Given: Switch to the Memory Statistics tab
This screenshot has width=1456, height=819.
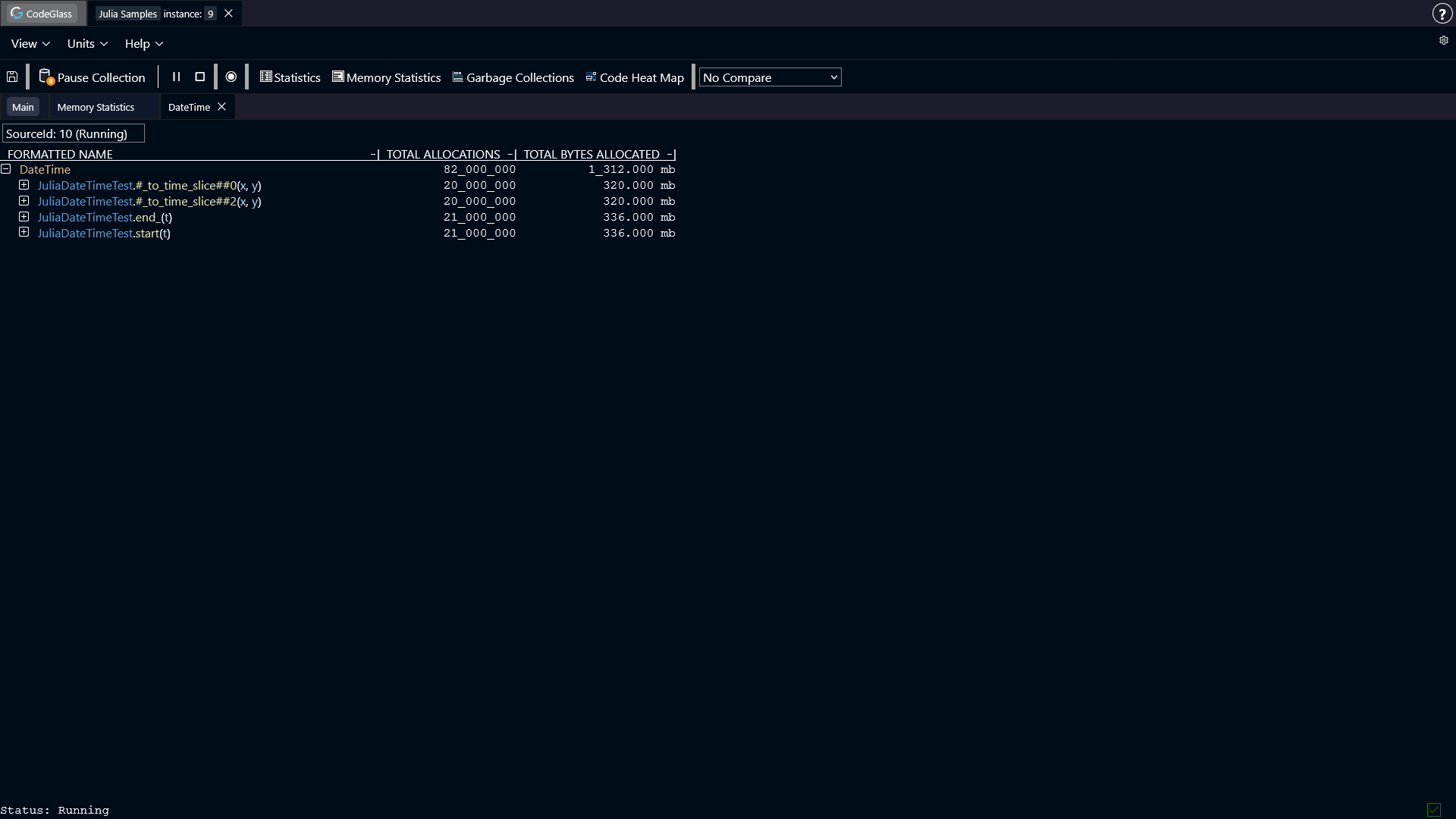Looking at the screenshot, I should [96, 107].
